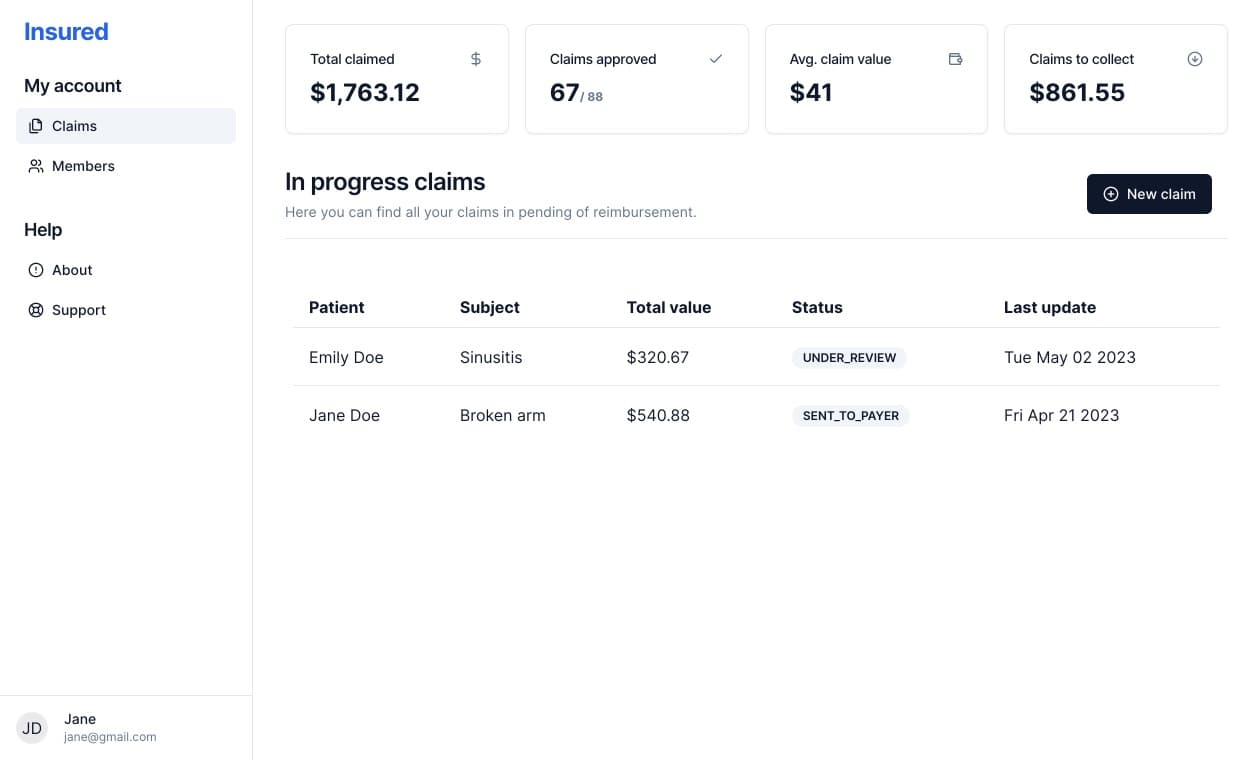Select Claims in the My account menu
This screenshot has height=760, width=1260.
(x=74, y=126)
